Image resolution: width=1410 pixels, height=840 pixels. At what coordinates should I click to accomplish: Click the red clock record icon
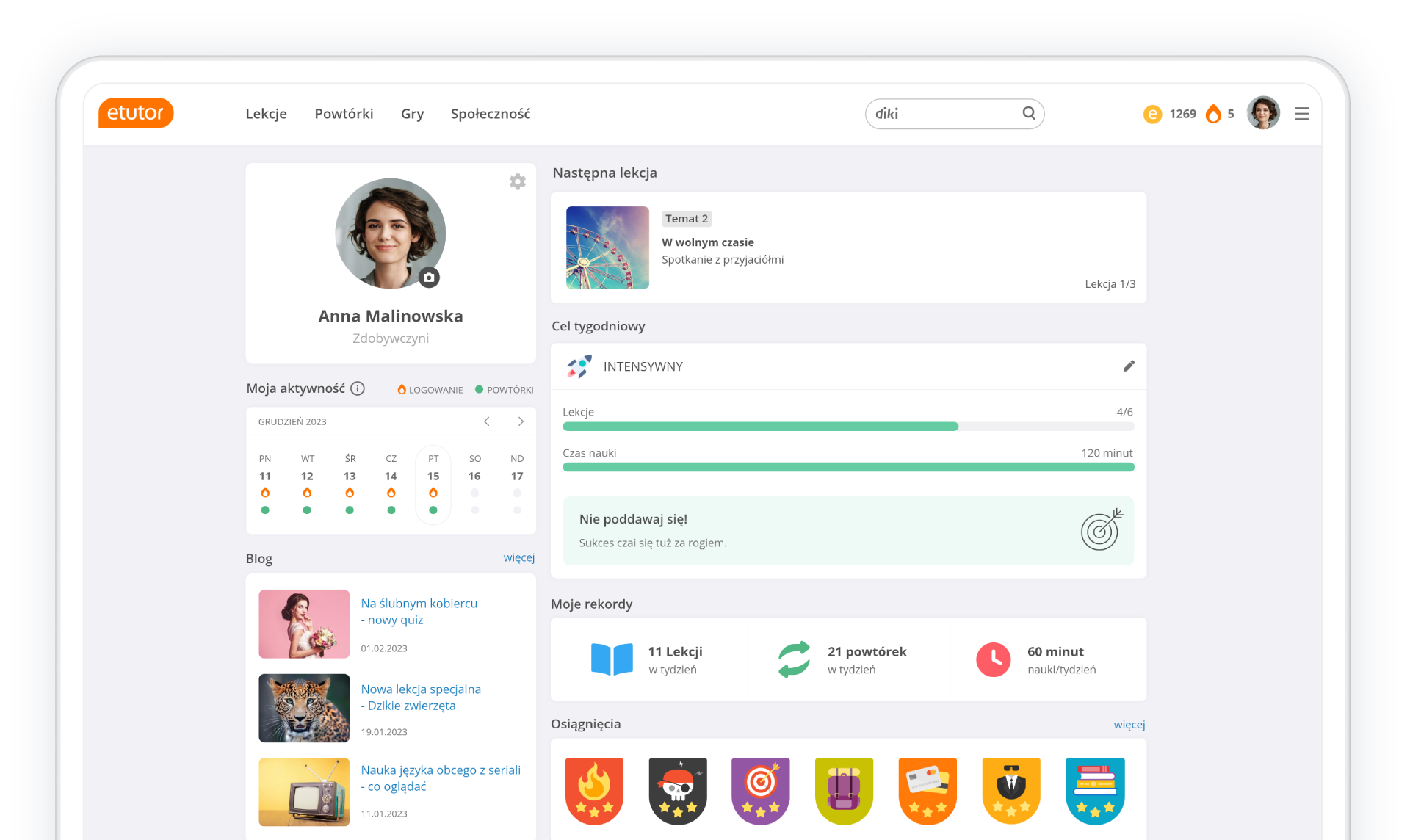tap(993, 659)
